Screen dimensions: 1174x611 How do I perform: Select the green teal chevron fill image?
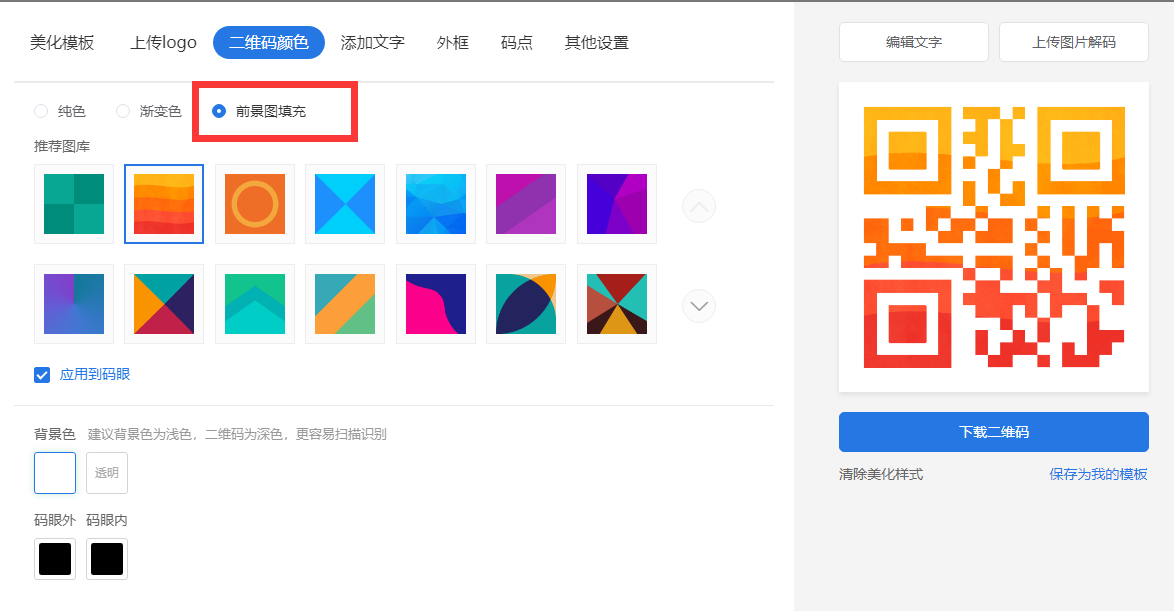[x=255, y=304]
